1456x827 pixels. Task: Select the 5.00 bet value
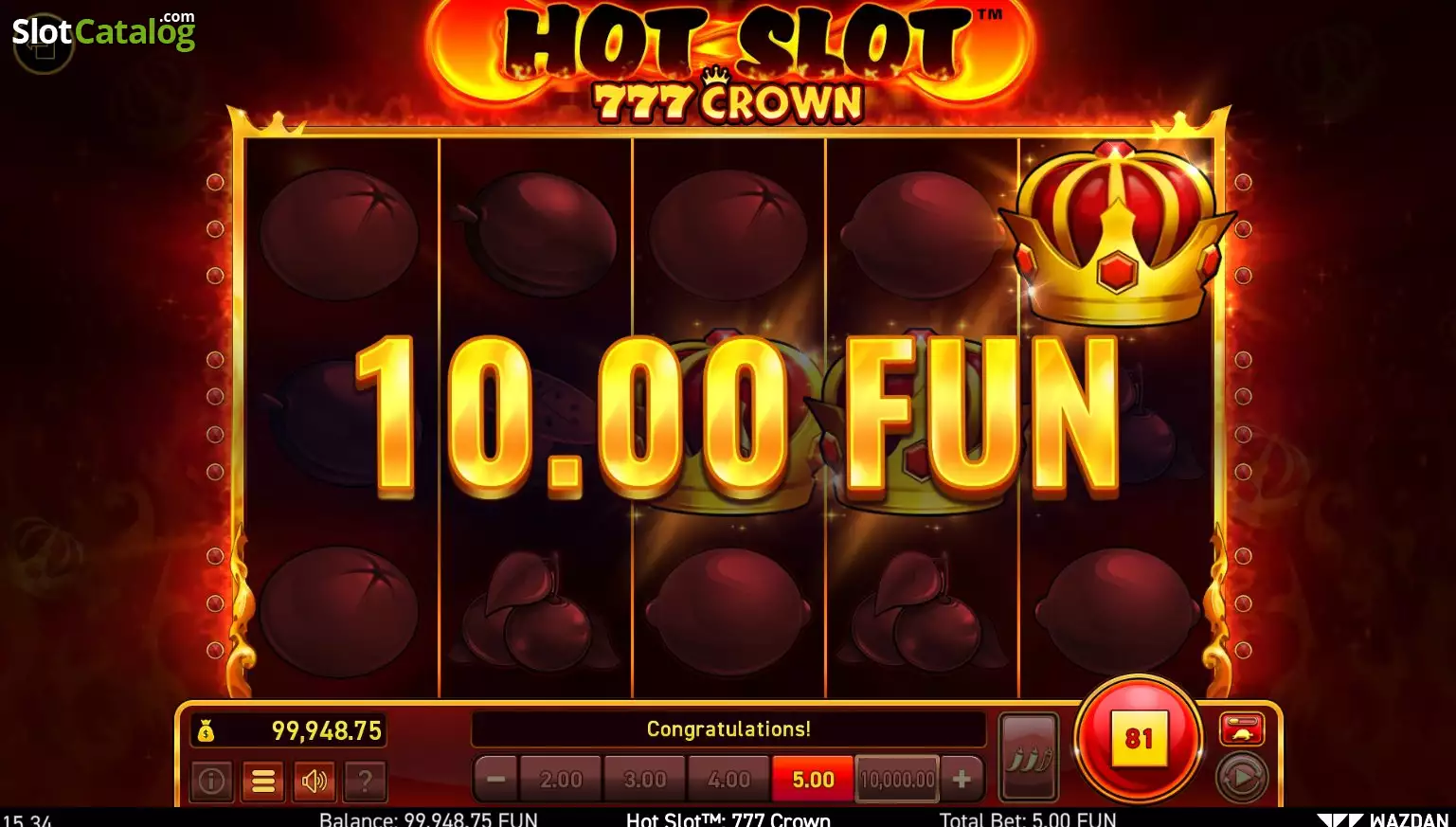(x=813, y=780)
